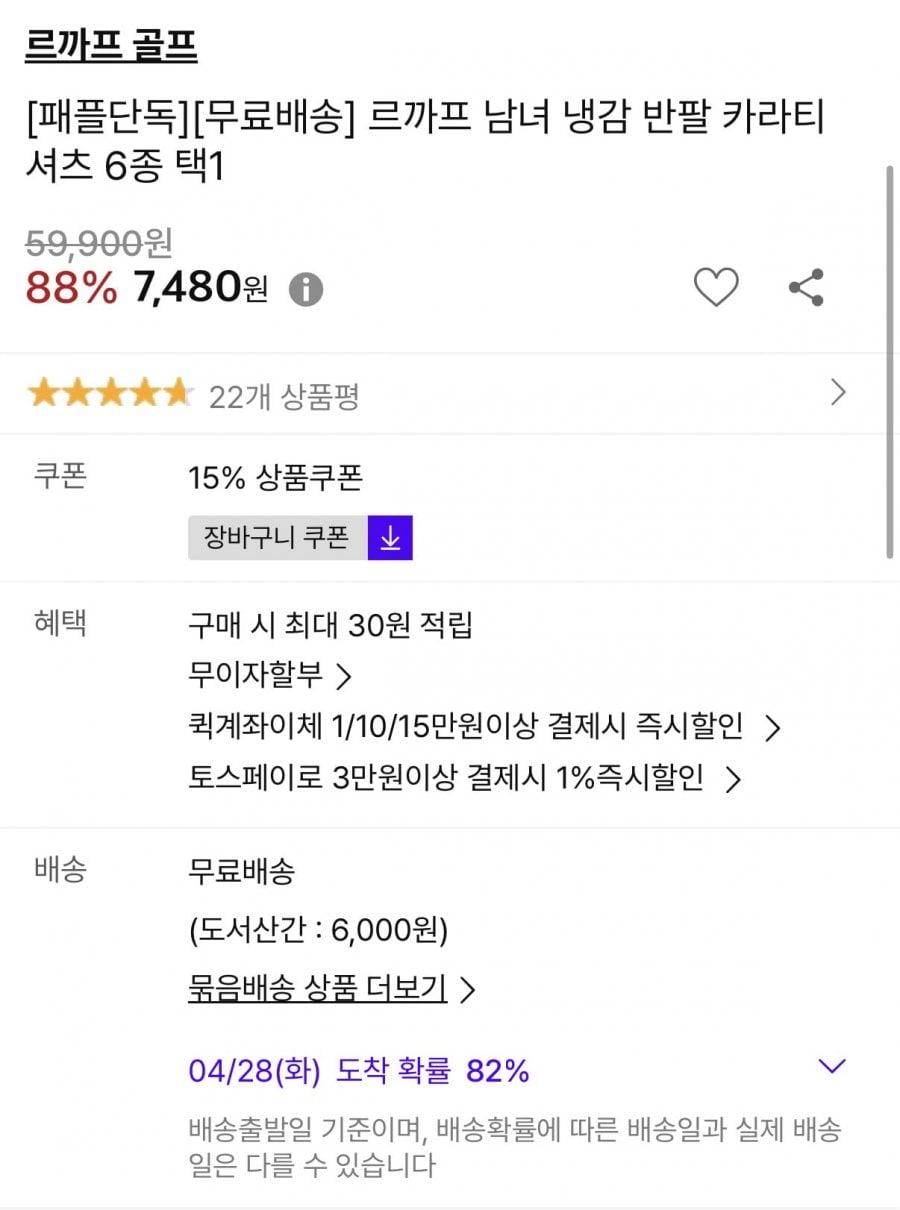Tap the heart wishlist icon
This screenshot has height=1210, width=900.
716,288
